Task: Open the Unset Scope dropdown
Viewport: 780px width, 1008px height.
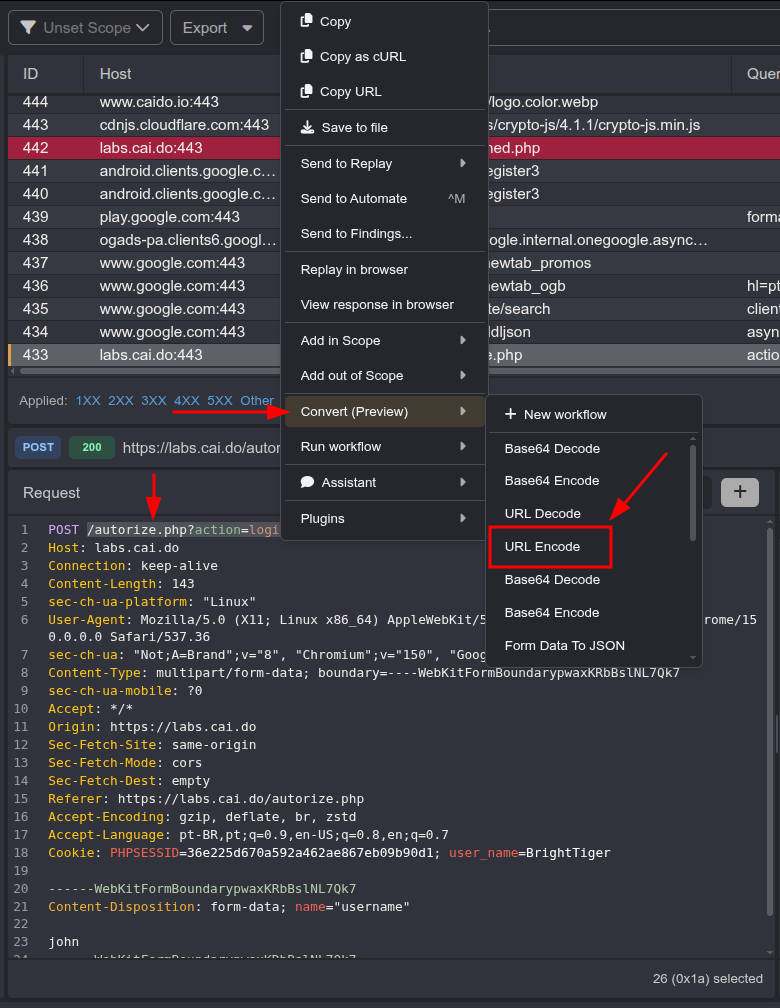Action: tap(86, 28)
